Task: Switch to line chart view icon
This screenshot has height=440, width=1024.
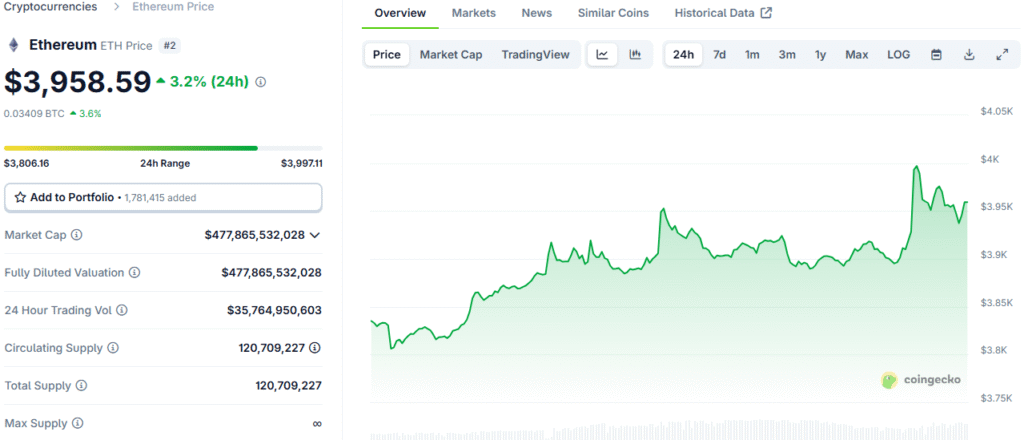Action: (x=602, y=55)
